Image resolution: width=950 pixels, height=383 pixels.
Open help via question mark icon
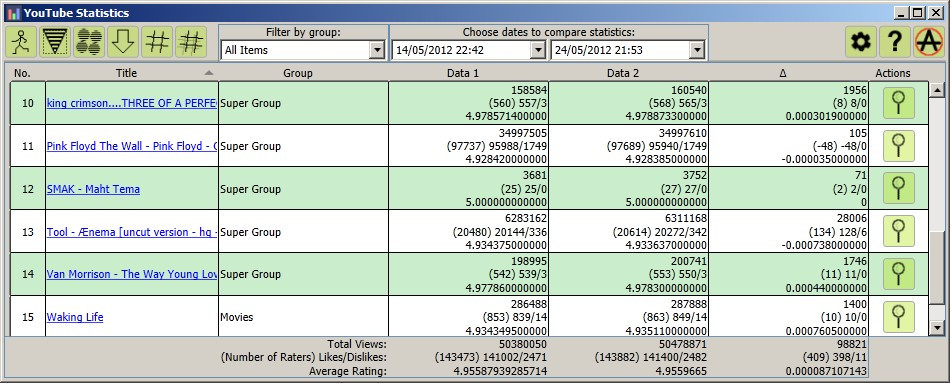[x=895, y=42]
